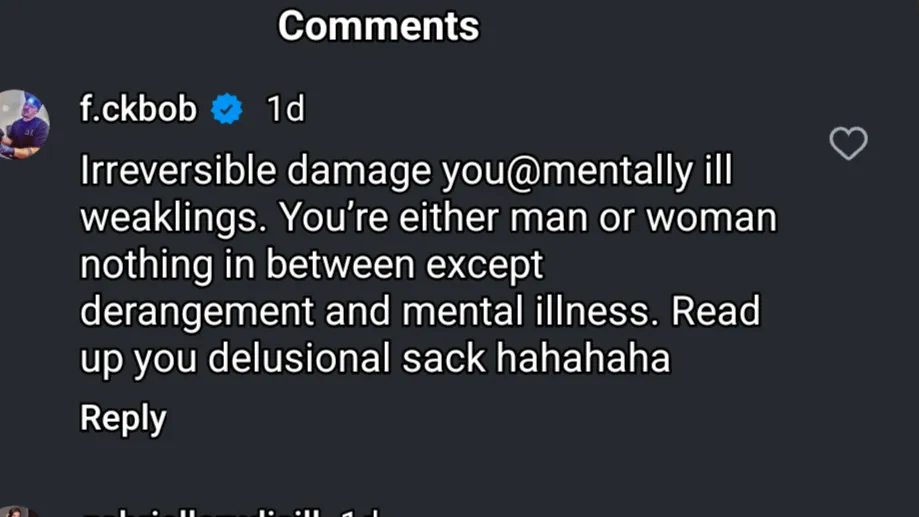Click the Comments header title
This screenshot has width=919, height=517.
[378, 26]
